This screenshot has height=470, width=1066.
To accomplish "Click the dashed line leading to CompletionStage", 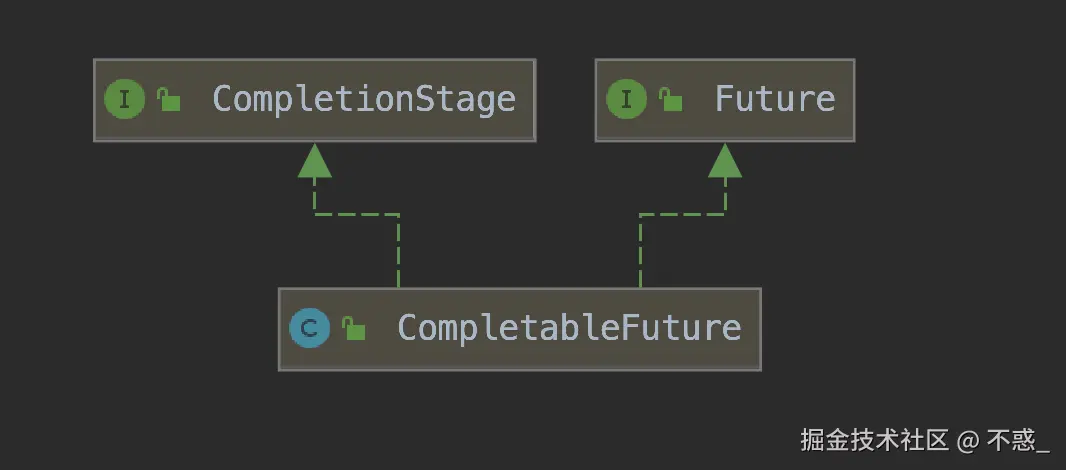I will tap(356, 215).
